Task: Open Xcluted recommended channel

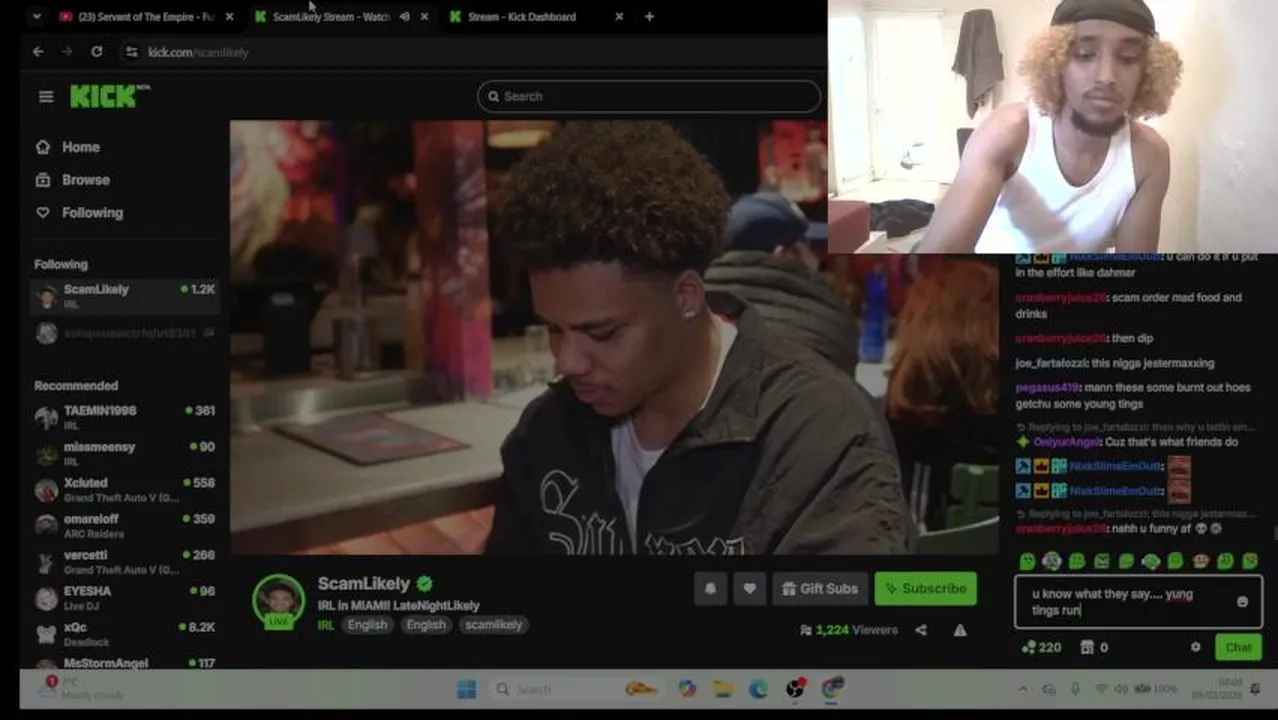Action: [125, 489]
